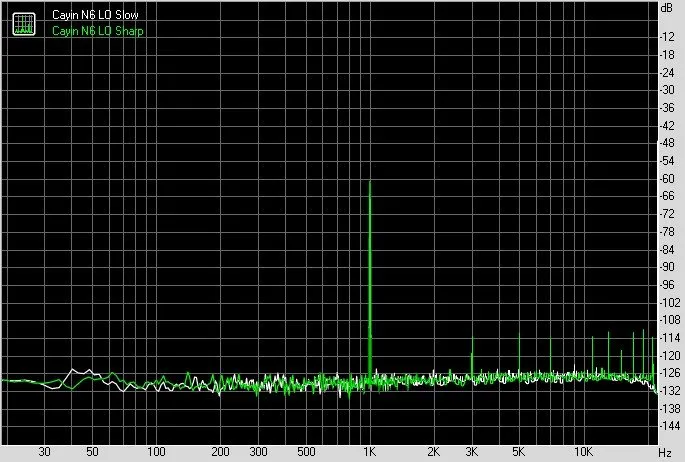Click the -102 dB axis label
685x462 pixels.
tap(670, 302)
